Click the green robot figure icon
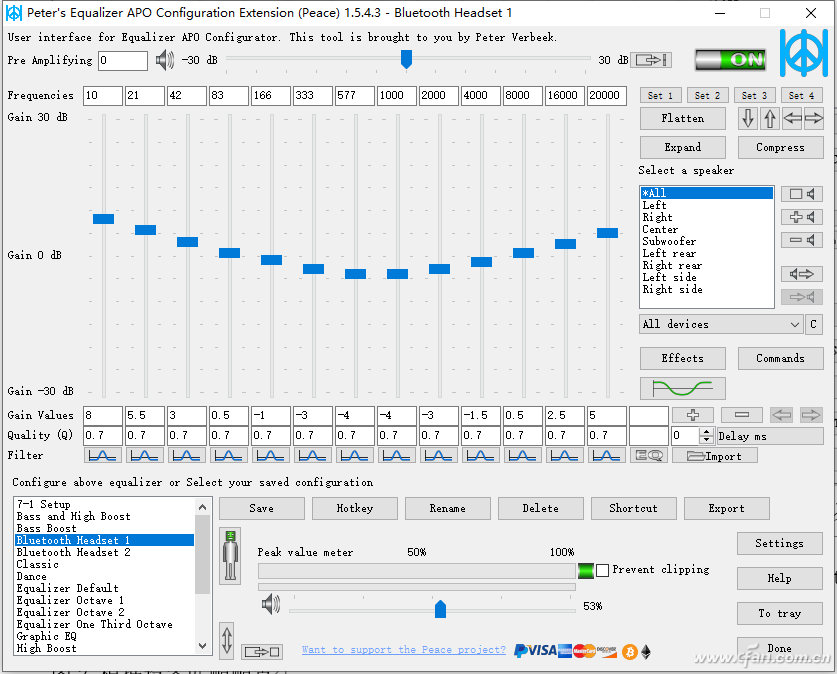The width and height of the screenshot is (837, 674). (230, 556)
